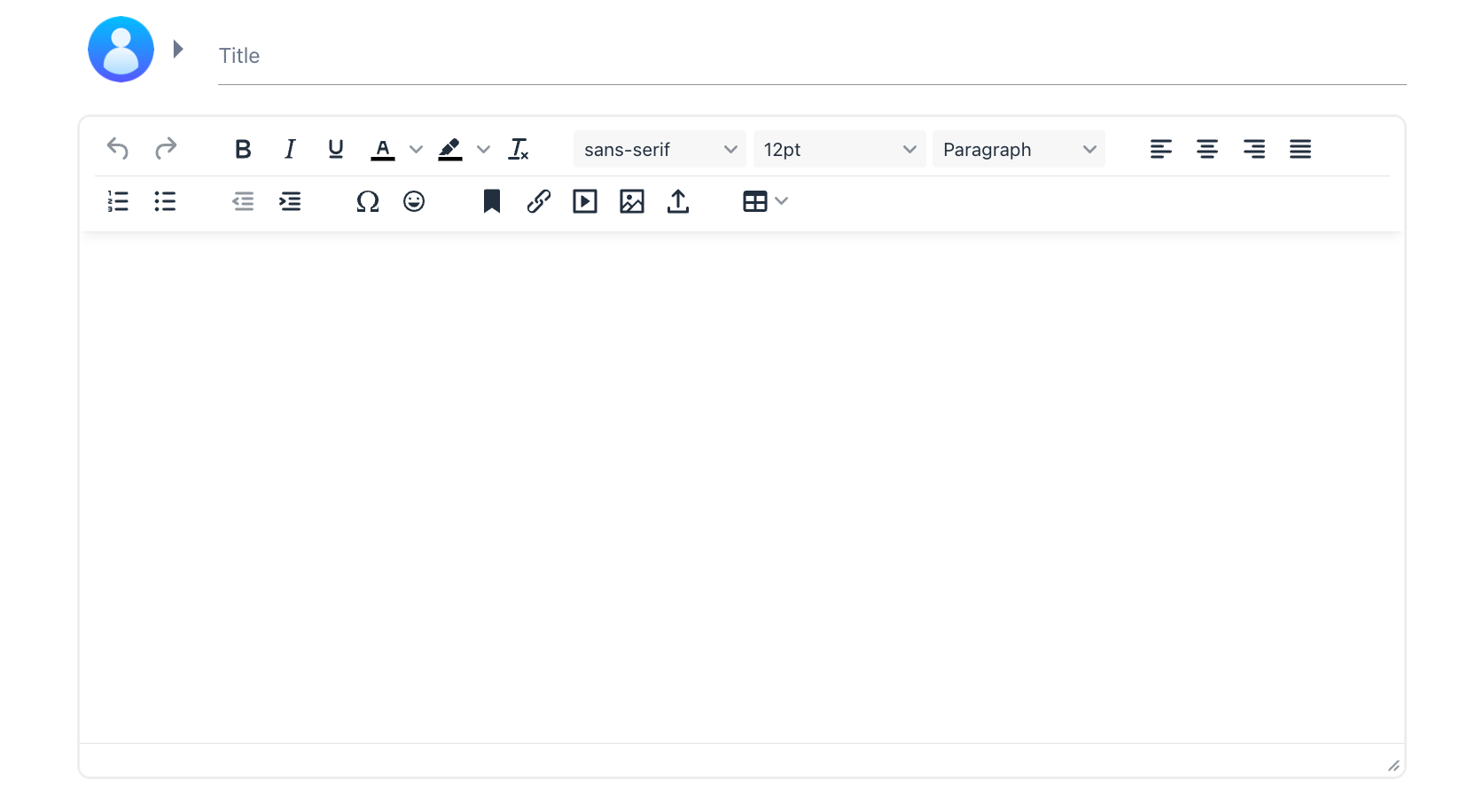Clear formatting from selected text
This screenshot has height=812, width=1468.
[519, 149]
